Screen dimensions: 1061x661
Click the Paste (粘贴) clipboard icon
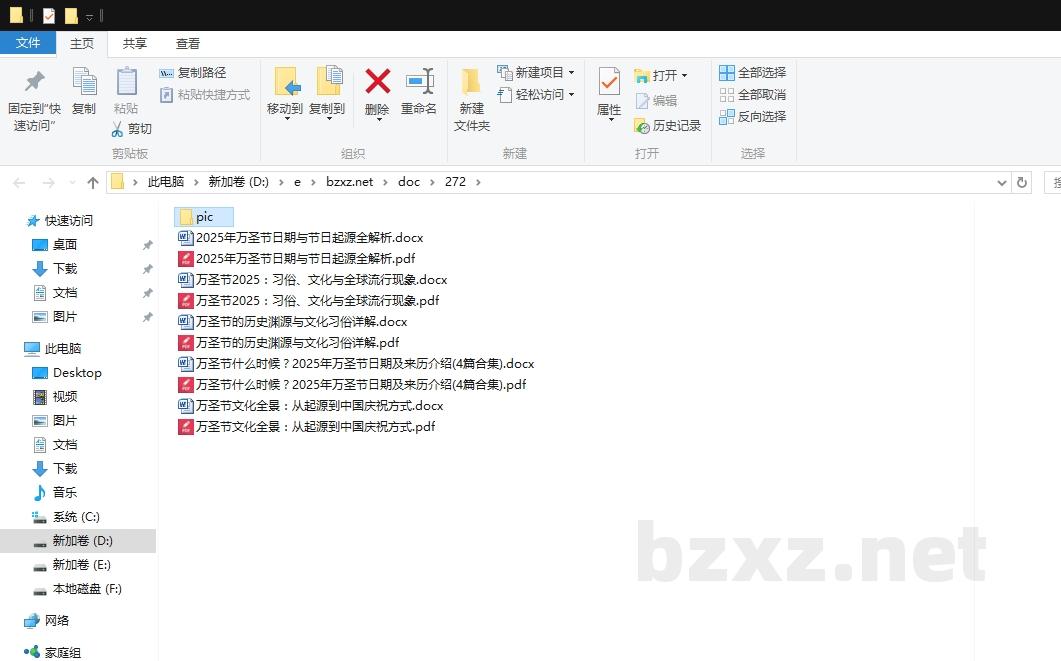126,82
